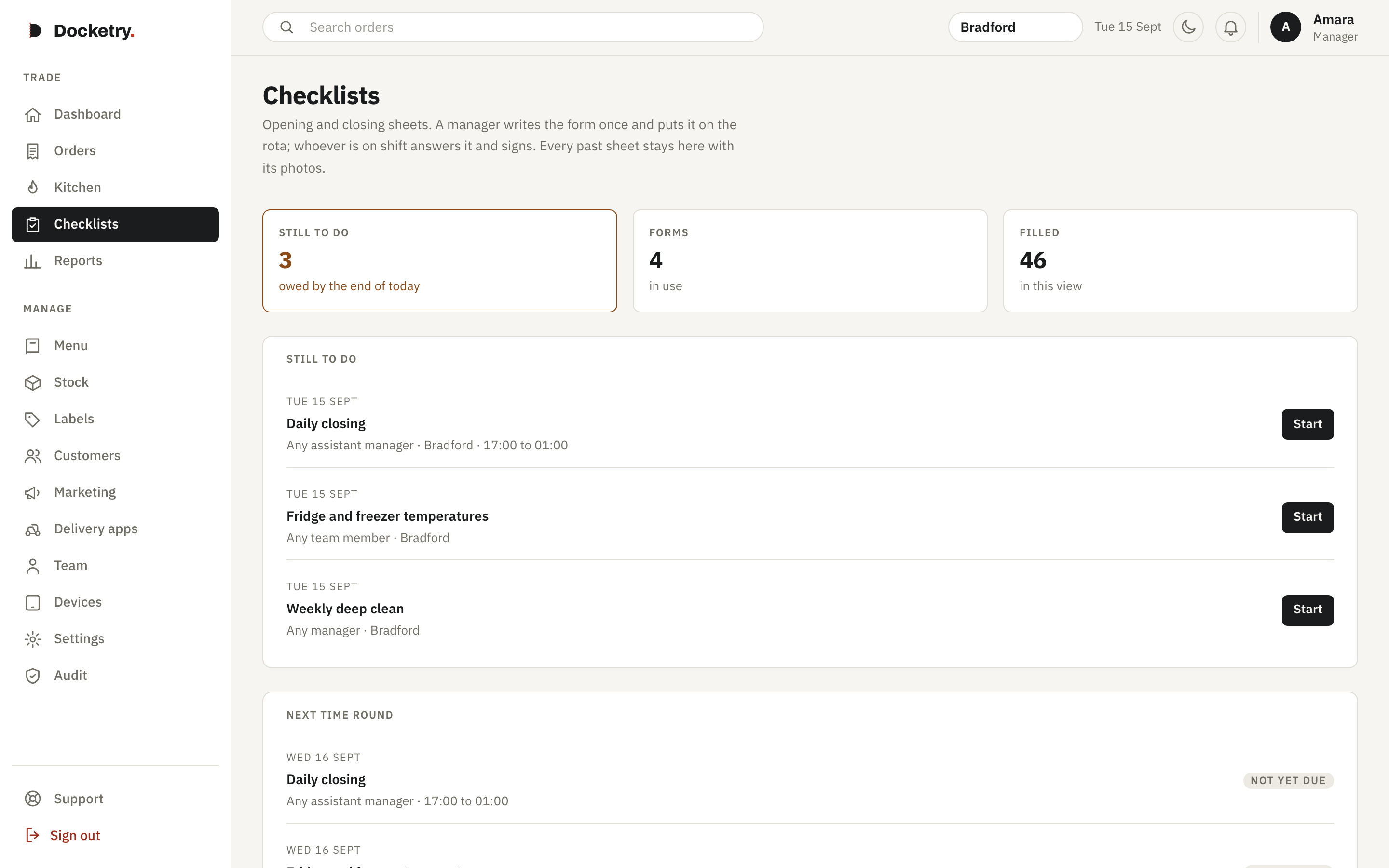Click the NOT YET DUE badge
The height and width of the screenshot is (868, 1389).
[1288, 781]
